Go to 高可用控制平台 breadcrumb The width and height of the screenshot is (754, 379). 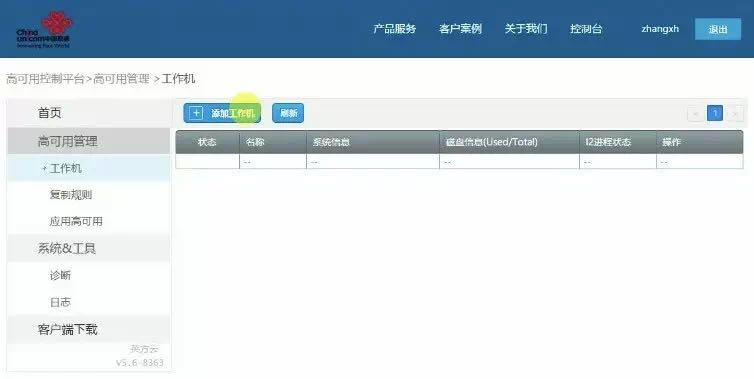point(45,79)
